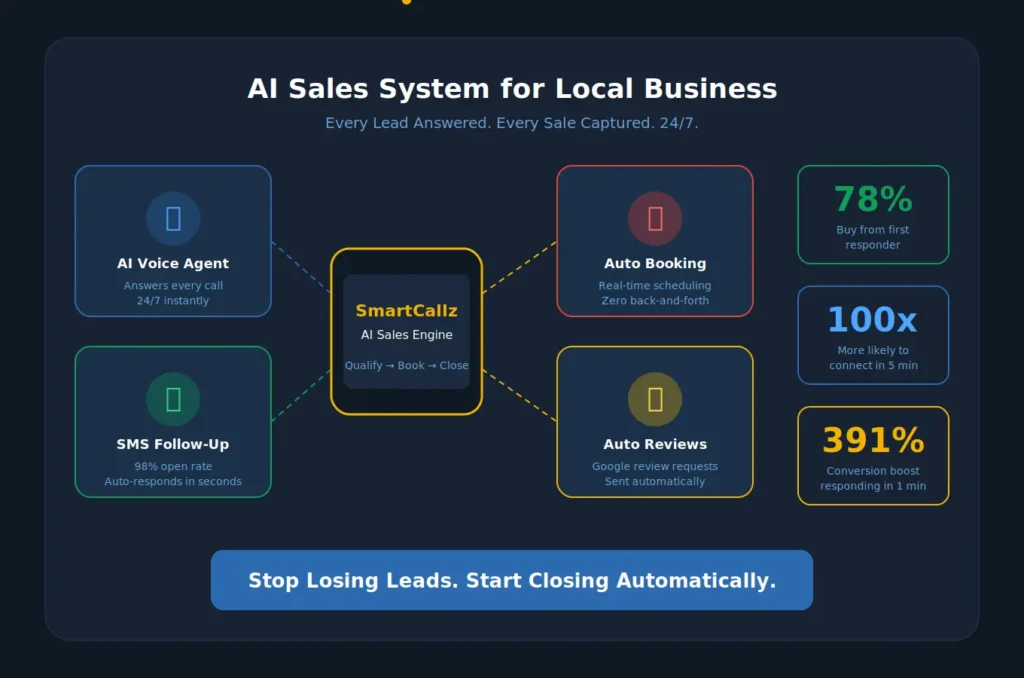Click the '100x' blue statistic

873,319
